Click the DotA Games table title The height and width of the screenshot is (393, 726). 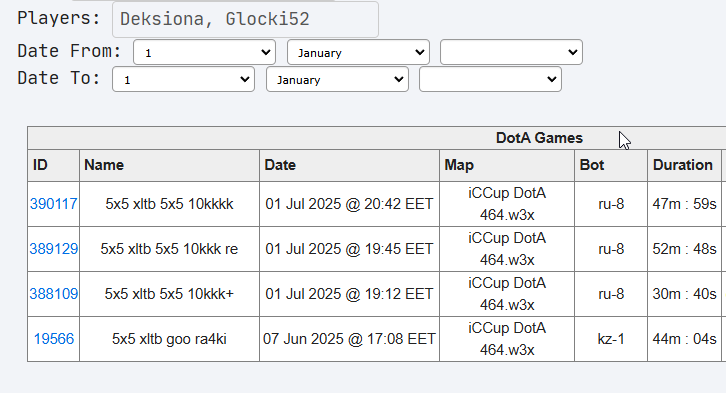[x=539, y=138]
